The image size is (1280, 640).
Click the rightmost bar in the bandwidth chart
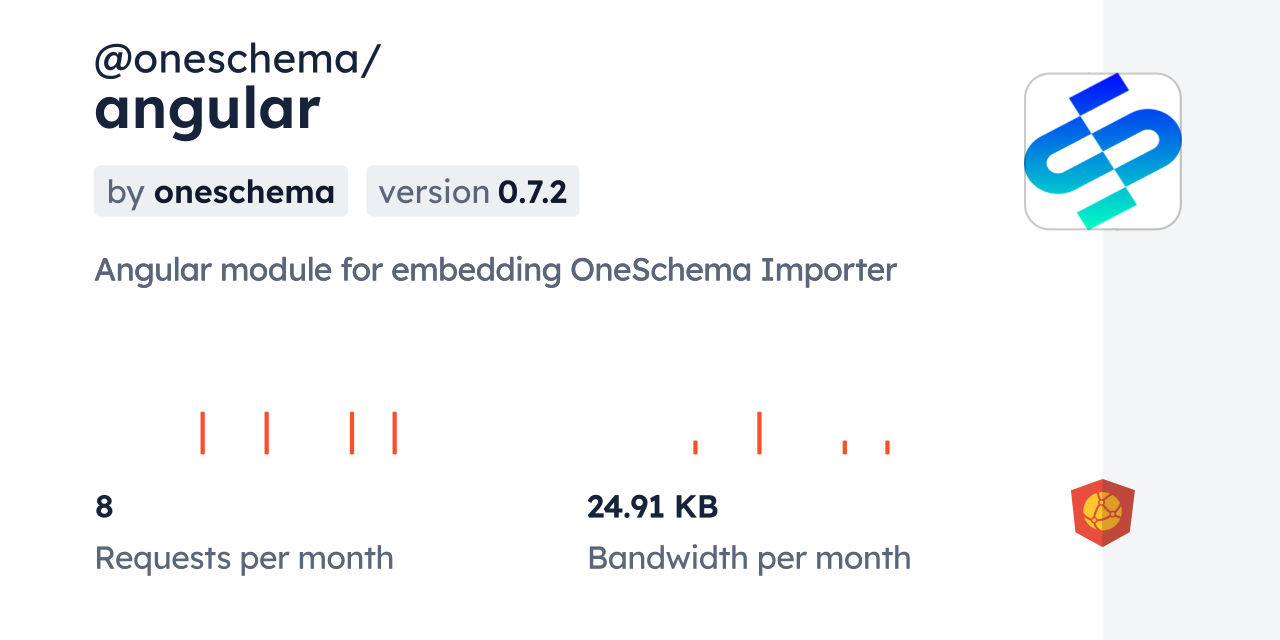point(887,447)
